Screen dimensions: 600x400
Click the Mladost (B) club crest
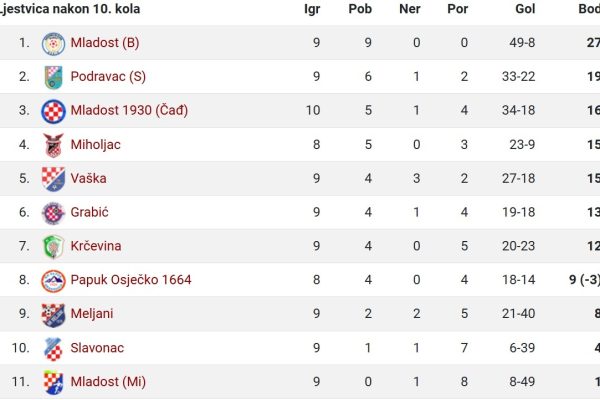click(53, 44)
